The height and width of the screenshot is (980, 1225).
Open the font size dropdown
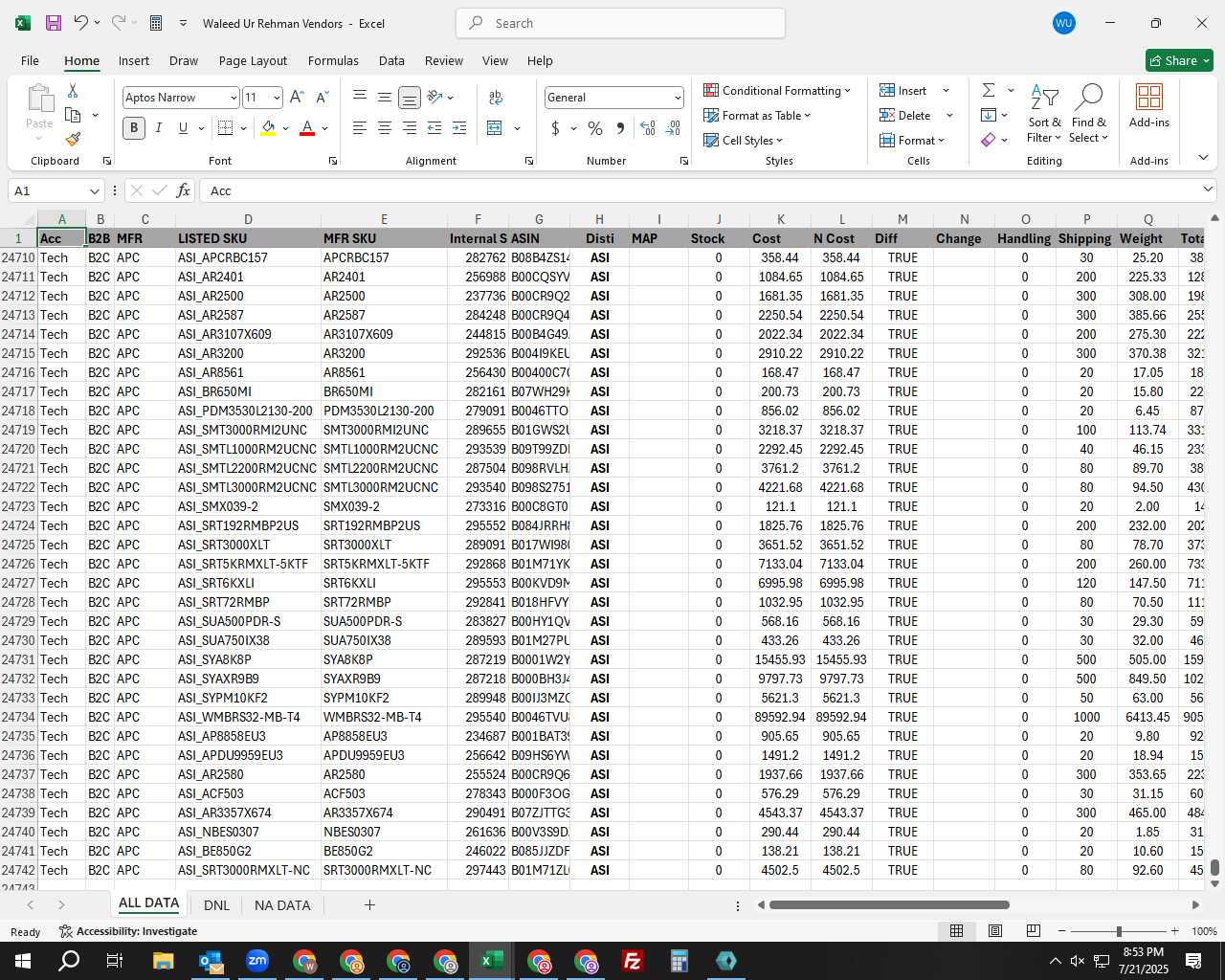coord(277,98)
